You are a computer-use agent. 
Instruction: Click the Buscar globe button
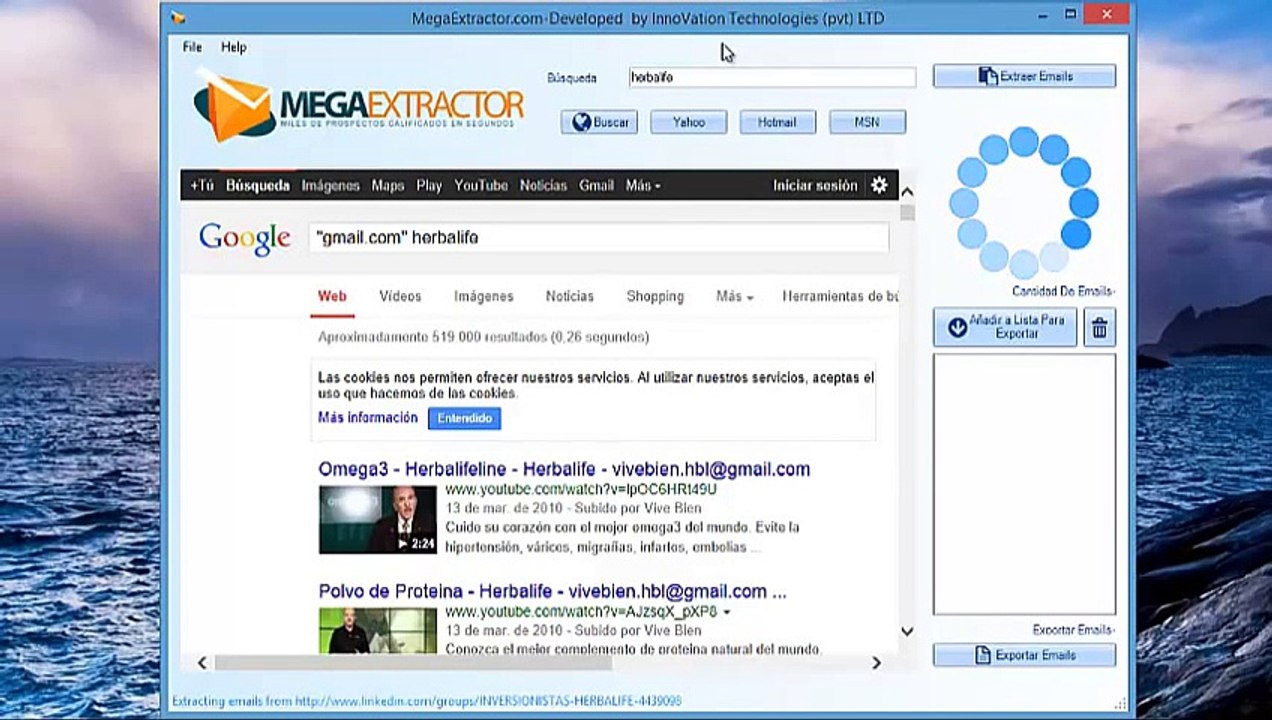tap(599, 122)
